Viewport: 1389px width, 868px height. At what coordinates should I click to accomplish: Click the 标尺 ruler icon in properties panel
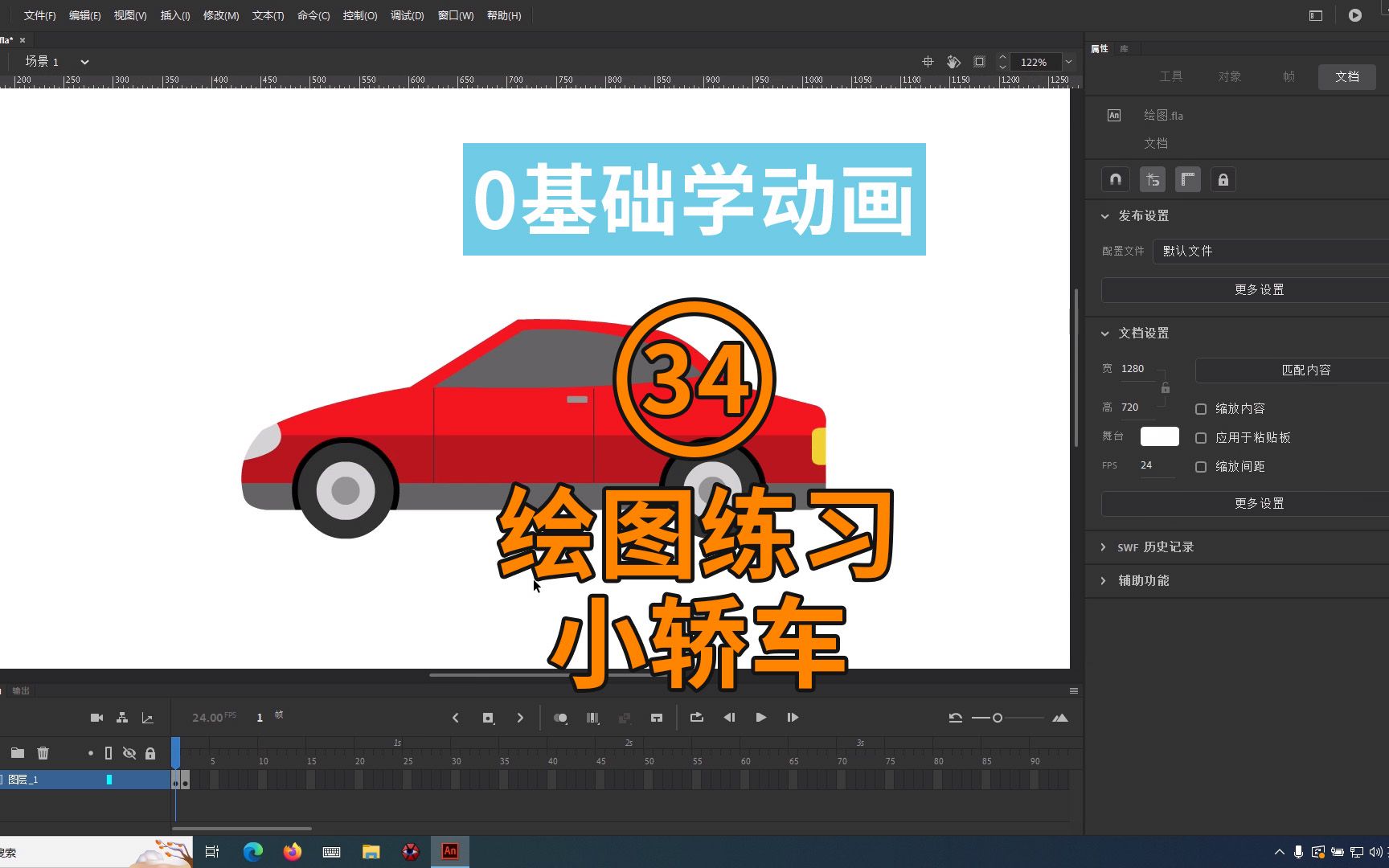1188,179
